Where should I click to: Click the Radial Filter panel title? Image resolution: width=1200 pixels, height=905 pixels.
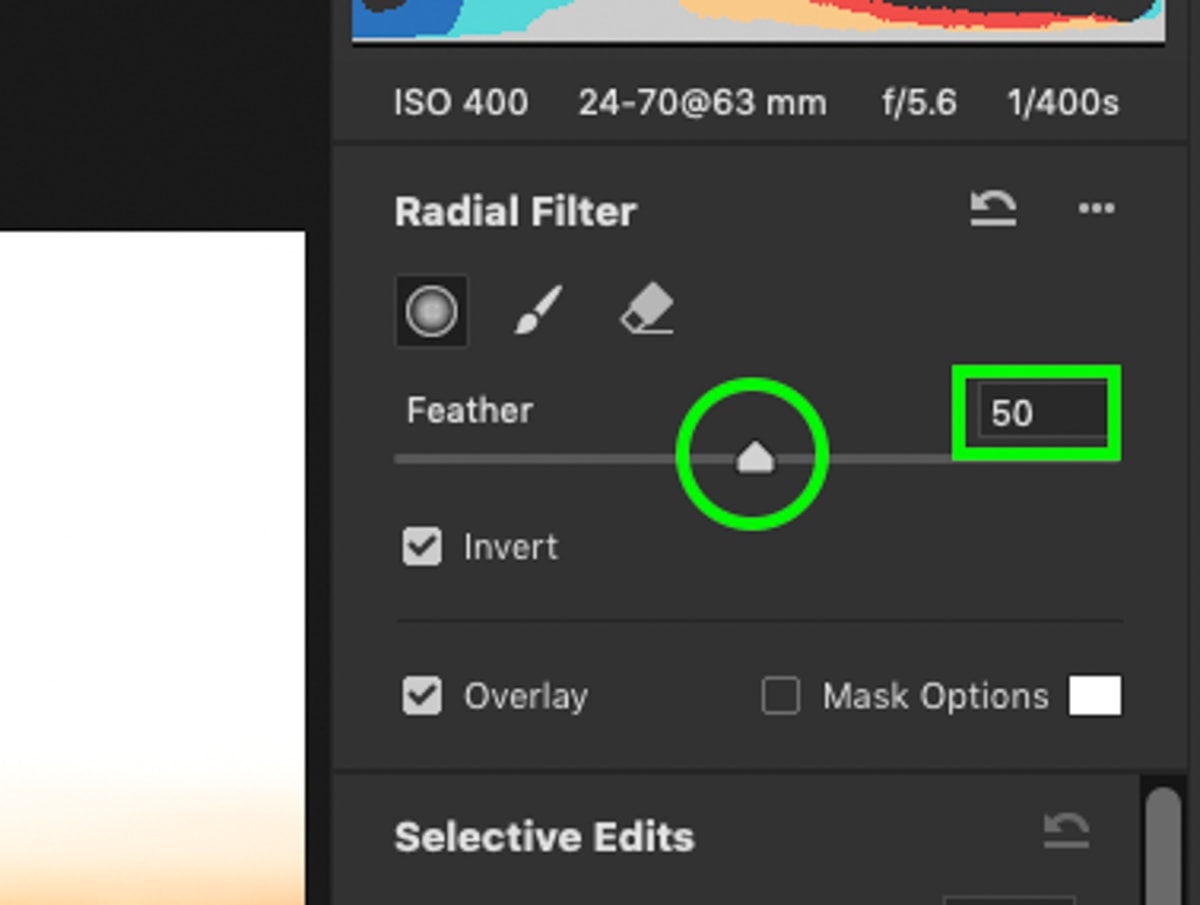tap(515, 212)
